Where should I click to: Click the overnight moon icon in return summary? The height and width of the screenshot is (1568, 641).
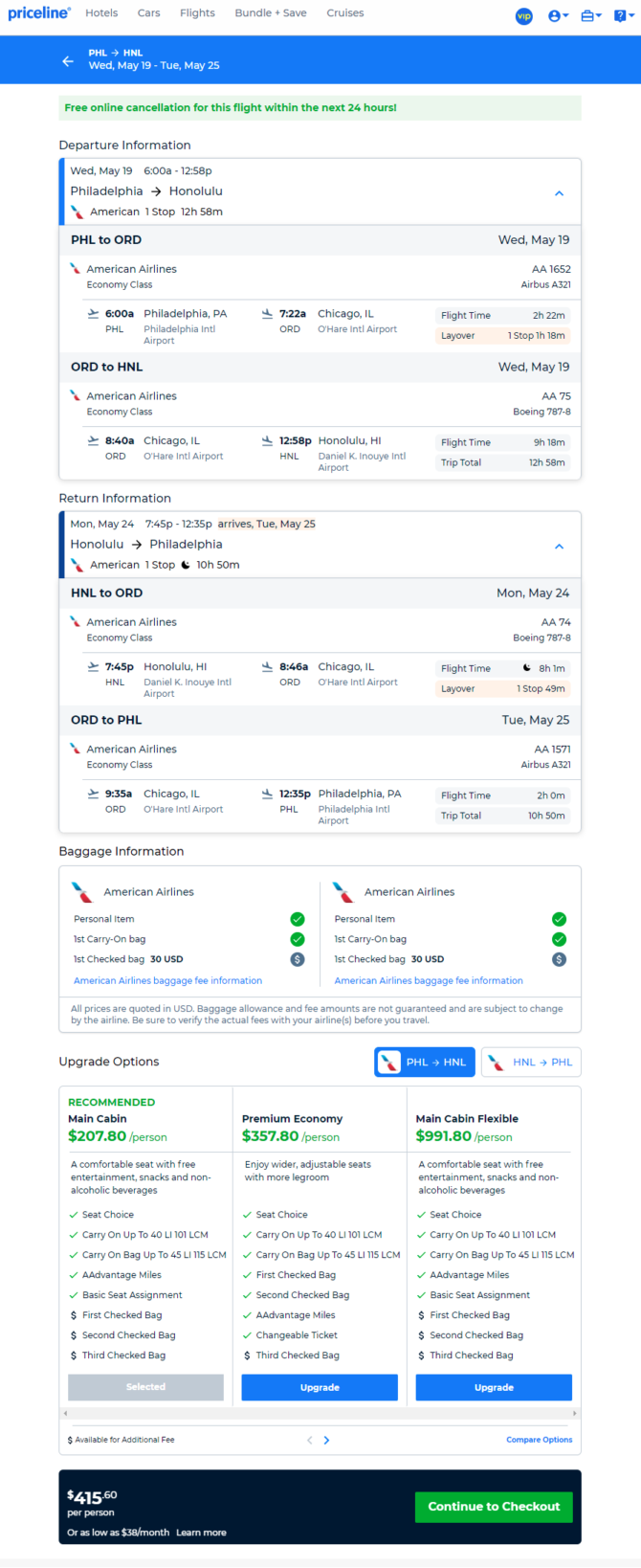(186, 565)
